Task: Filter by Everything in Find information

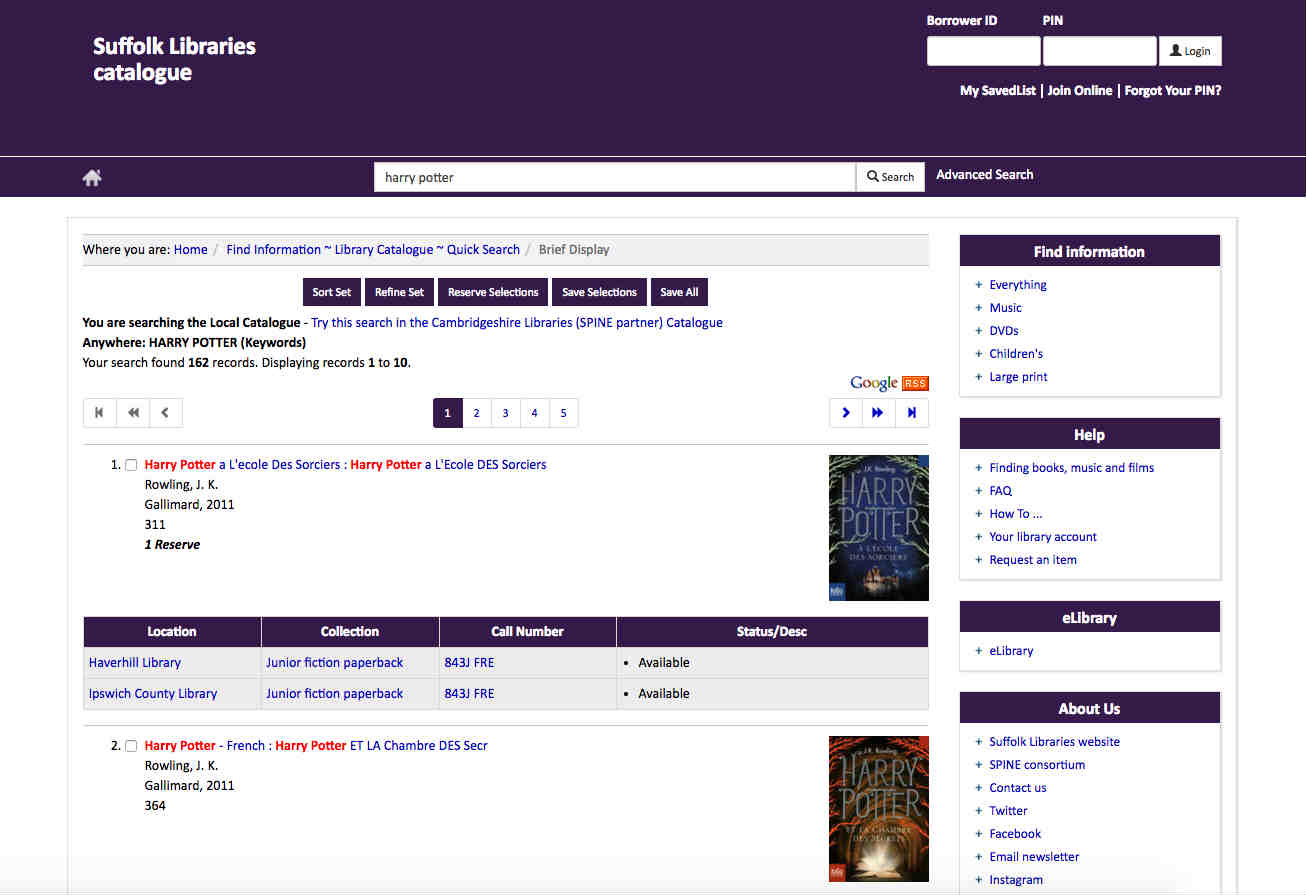Action: (1018, 285)
